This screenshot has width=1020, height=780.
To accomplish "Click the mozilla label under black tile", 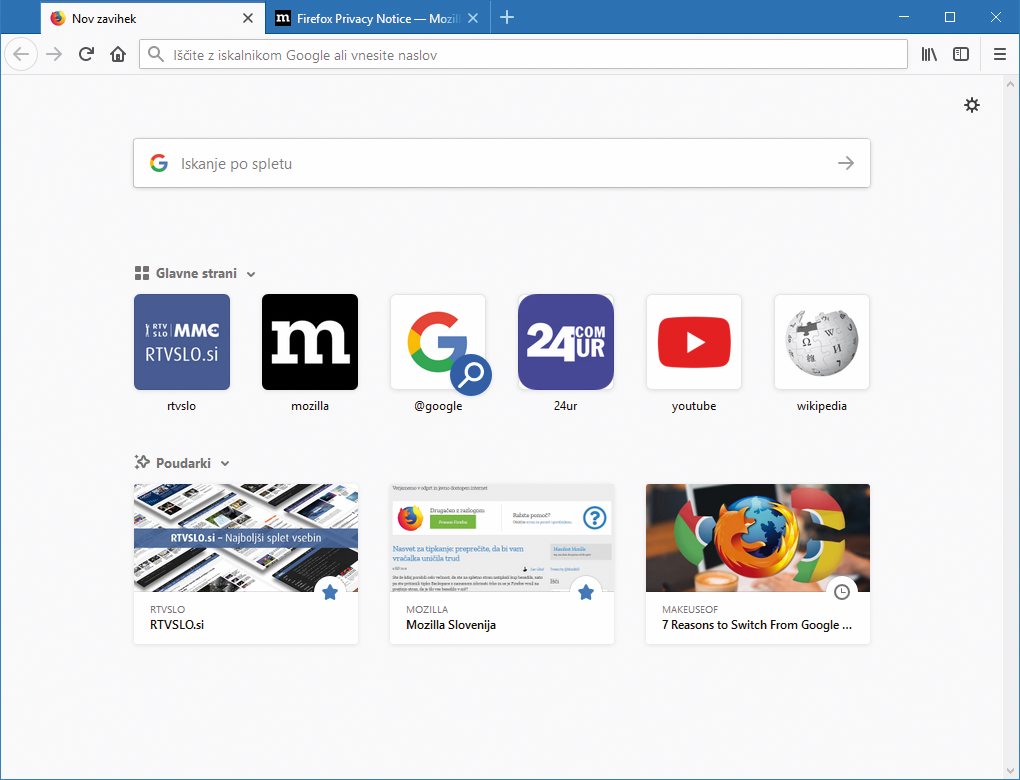I will (310, 405).
